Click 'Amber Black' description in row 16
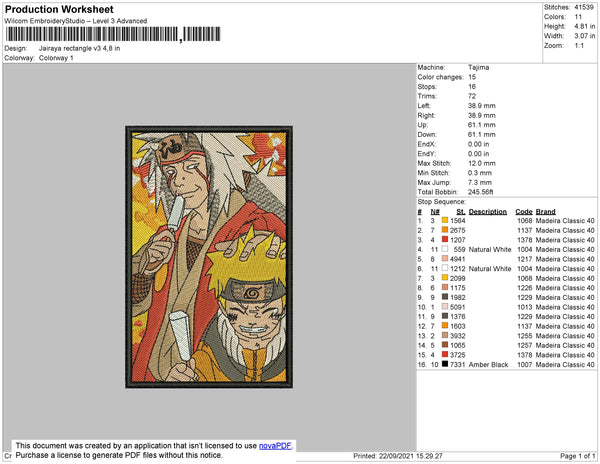Image resolution: width=600 pixels, height=464 pixels. coord(489,365)
